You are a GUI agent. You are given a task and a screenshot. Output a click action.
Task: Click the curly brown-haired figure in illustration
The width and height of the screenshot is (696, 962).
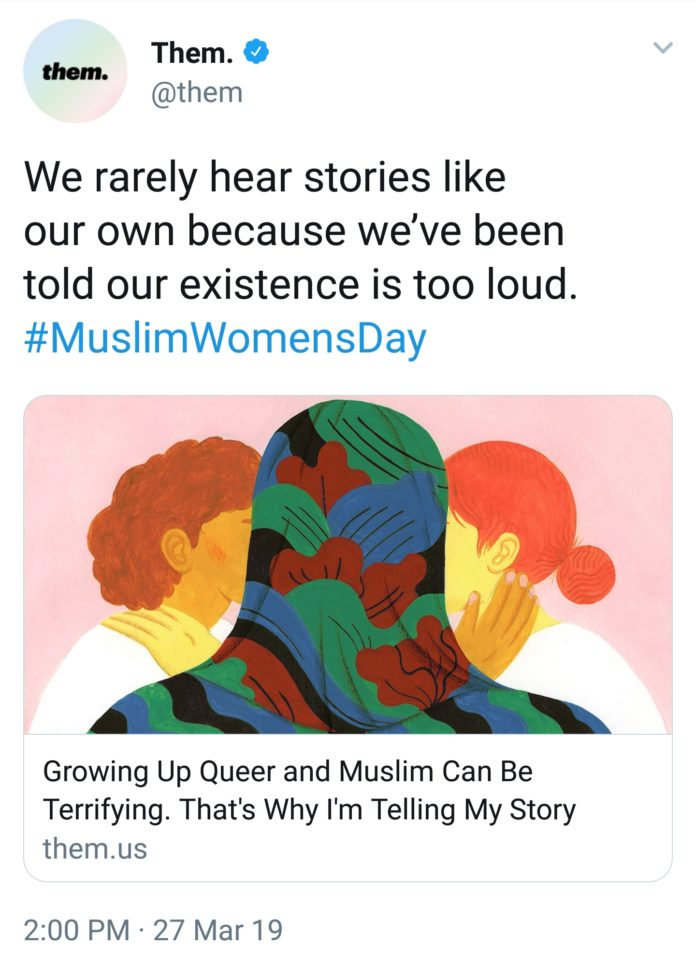point(172,540)
